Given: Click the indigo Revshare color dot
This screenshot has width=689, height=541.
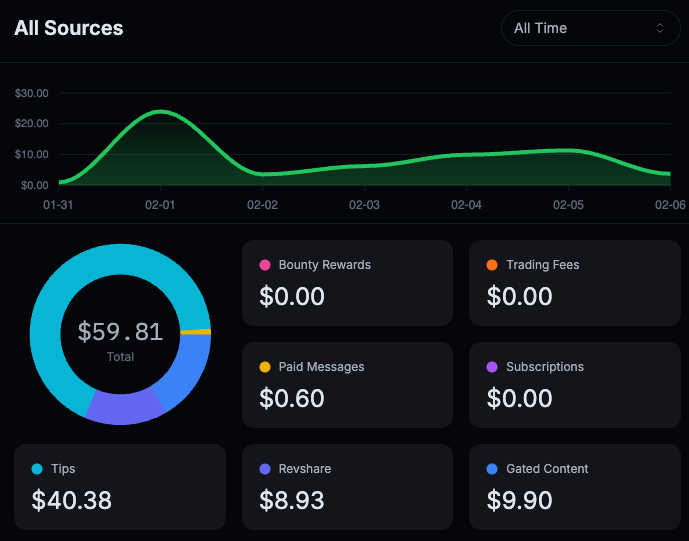Looking at the screenshot, I should click(265, 469).
